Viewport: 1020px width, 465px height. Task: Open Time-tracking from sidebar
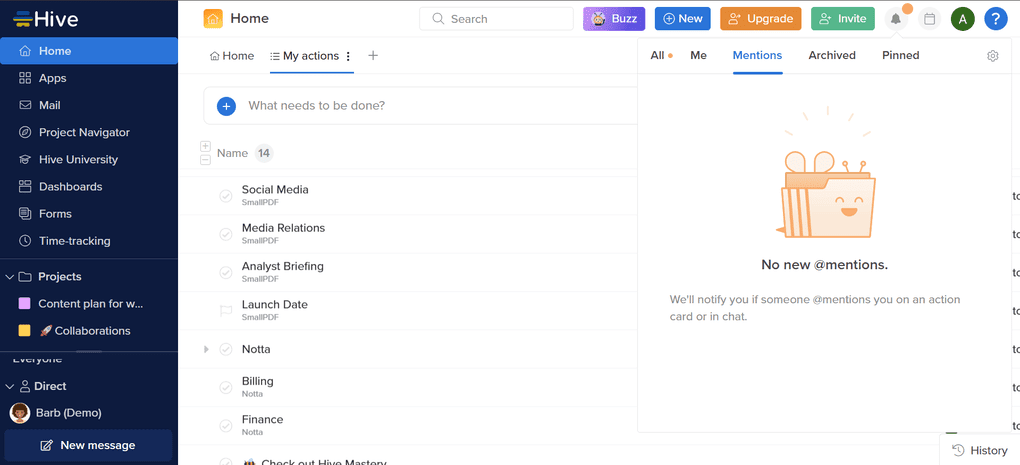[74, 241]
